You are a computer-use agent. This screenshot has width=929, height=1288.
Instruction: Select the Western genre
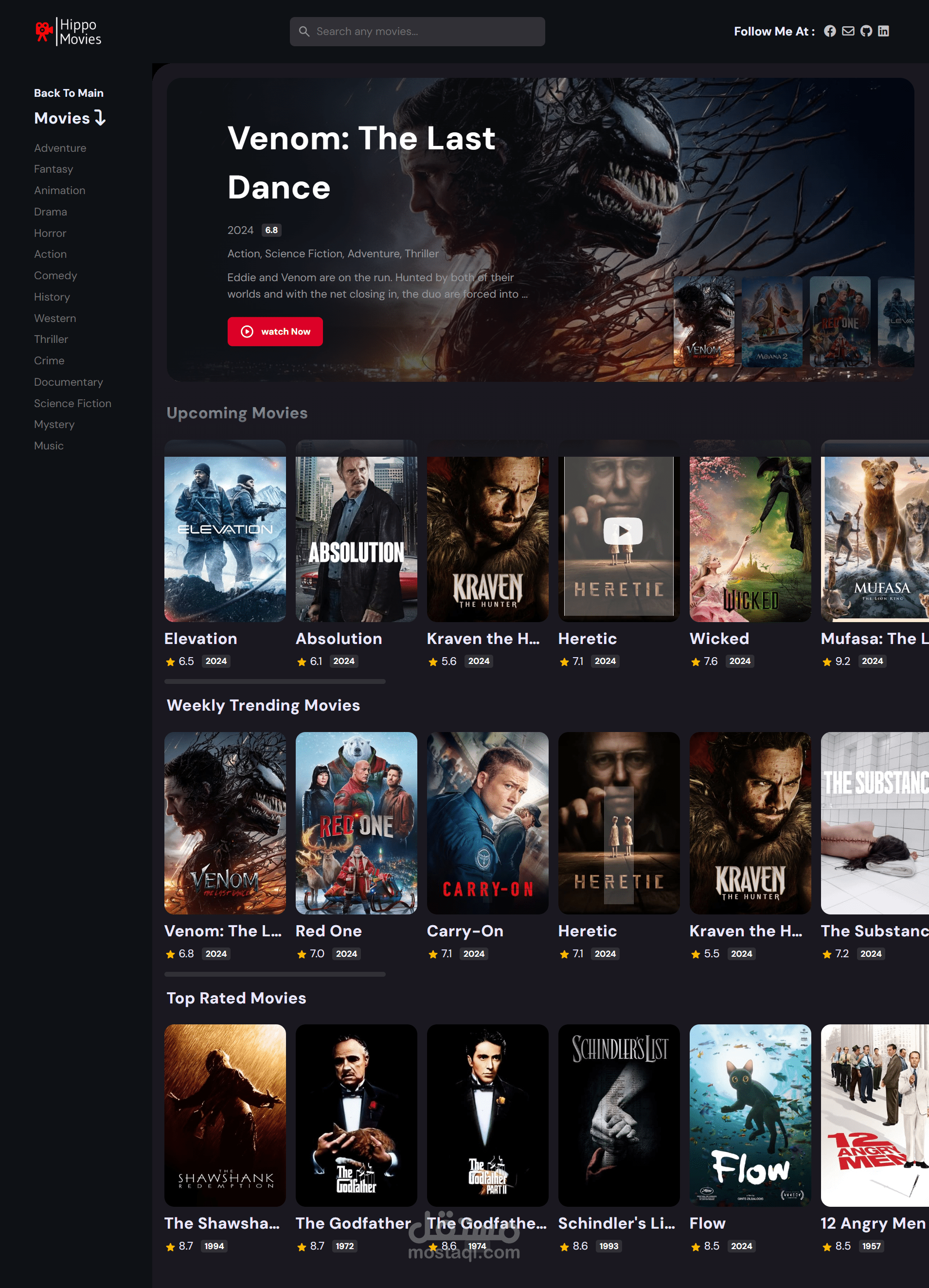pyautogui.click(x=55, y=318)
